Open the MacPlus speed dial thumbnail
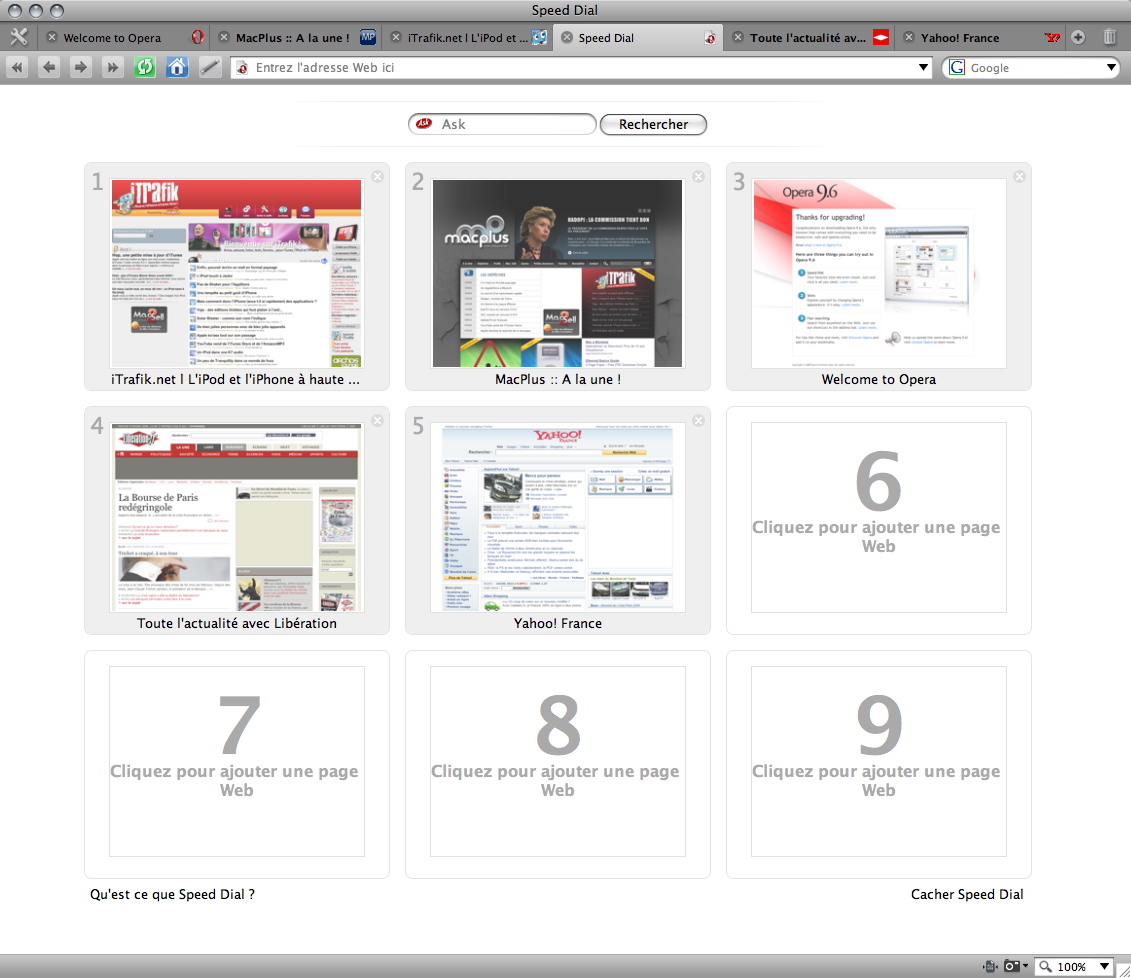This screenshot has width=1131, height=978. (558, 274)
